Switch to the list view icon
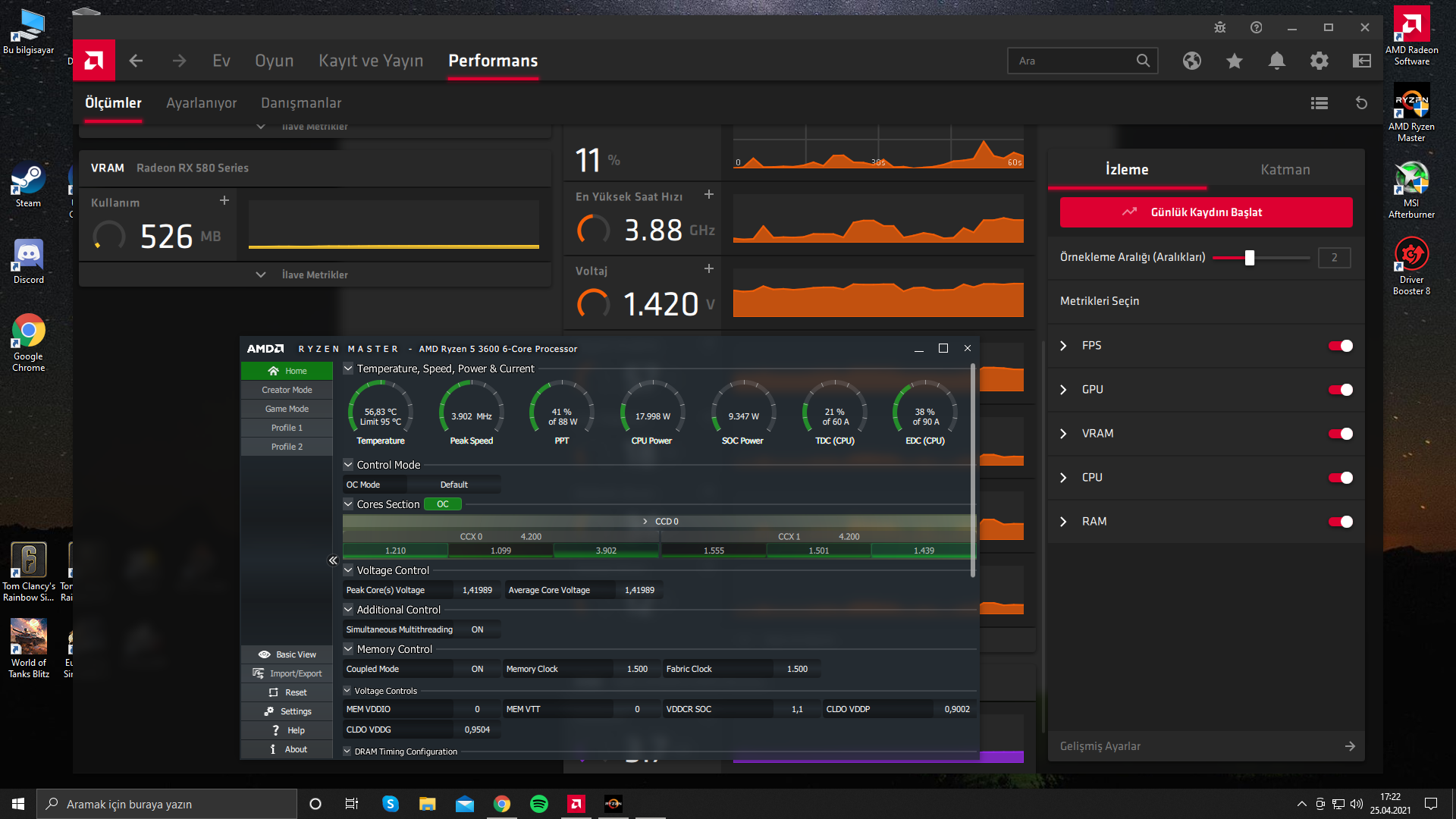The image size is (1456, 819). point(1319,103)
